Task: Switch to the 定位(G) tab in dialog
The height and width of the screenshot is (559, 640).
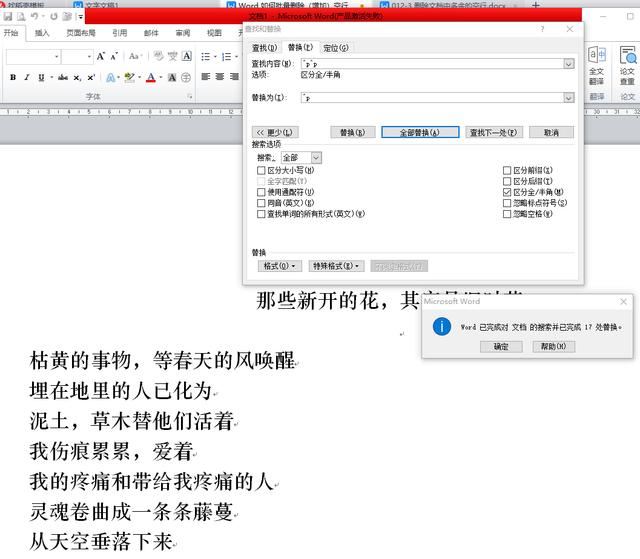Action: click(x=336, y=48)
